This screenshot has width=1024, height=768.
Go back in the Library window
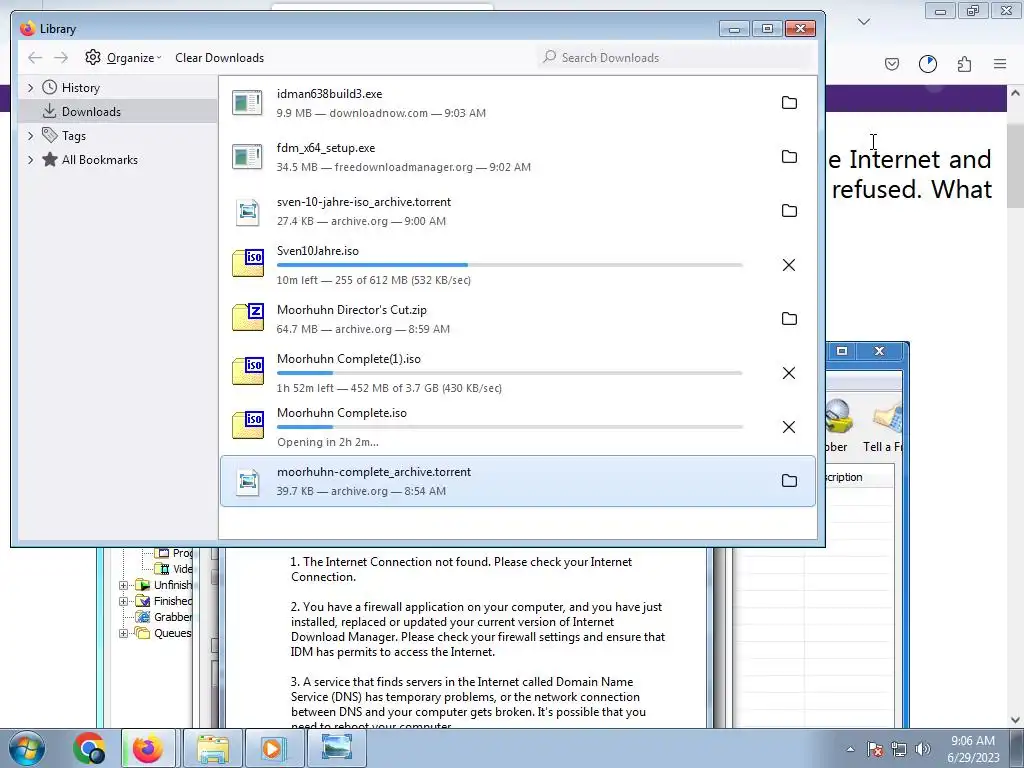(x=35, y=57)
